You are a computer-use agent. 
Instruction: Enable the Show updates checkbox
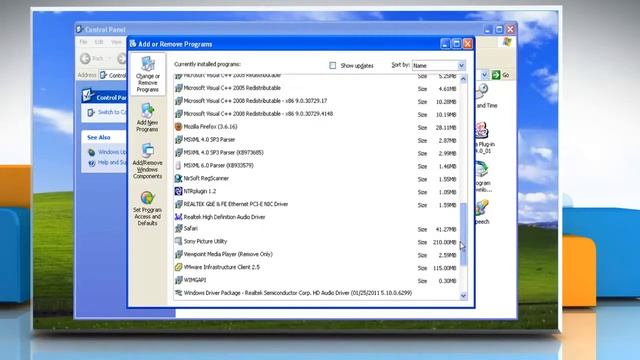click(x=333, y=65)
